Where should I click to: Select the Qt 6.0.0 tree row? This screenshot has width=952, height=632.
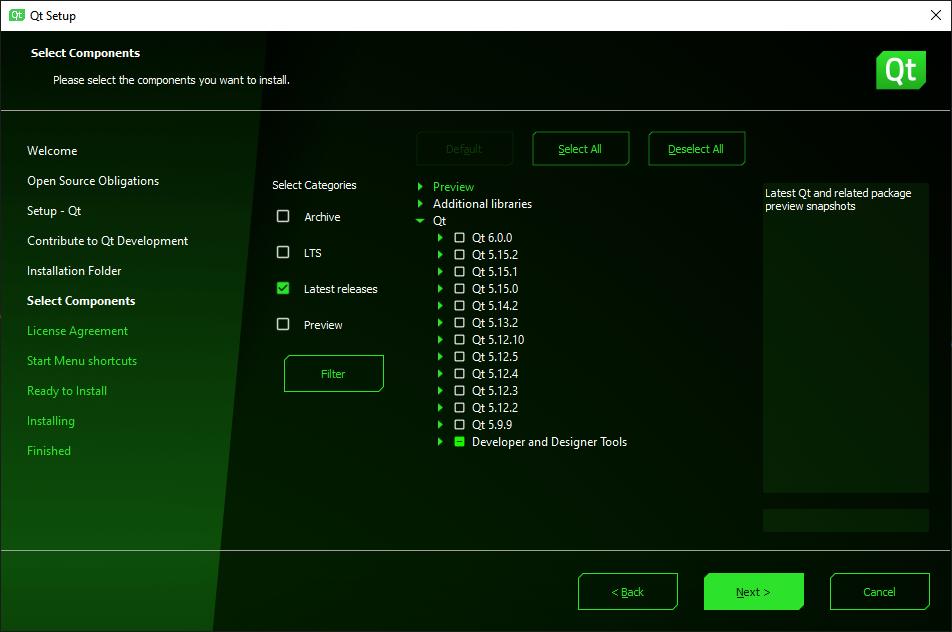[492, 237]
